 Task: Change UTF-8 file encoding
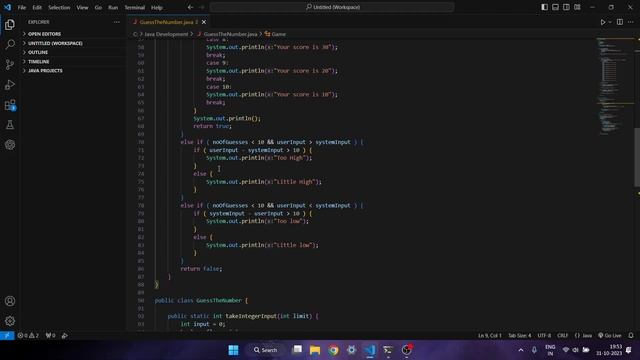544,336
